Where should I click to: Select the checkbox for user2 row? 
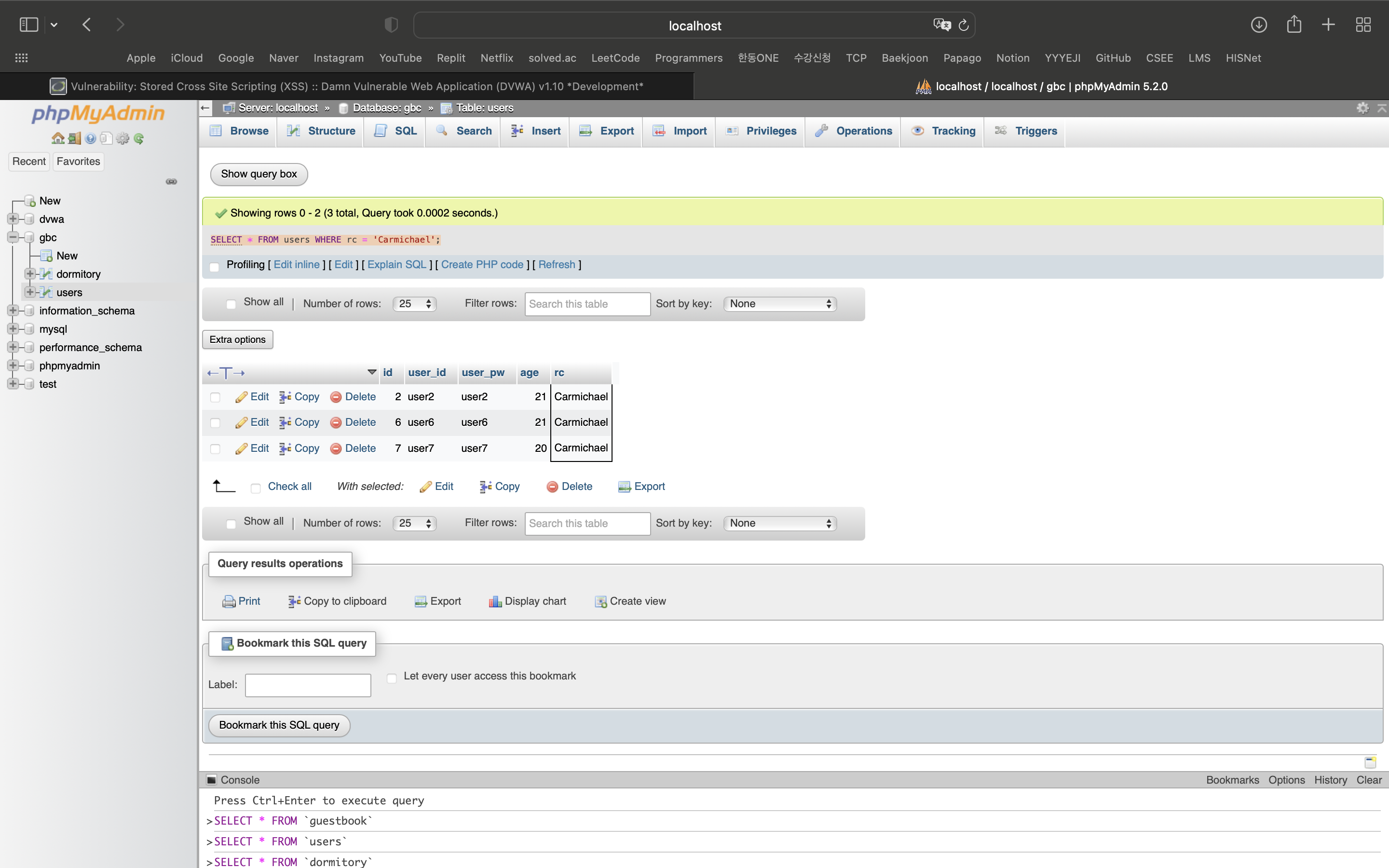point(215,397)
